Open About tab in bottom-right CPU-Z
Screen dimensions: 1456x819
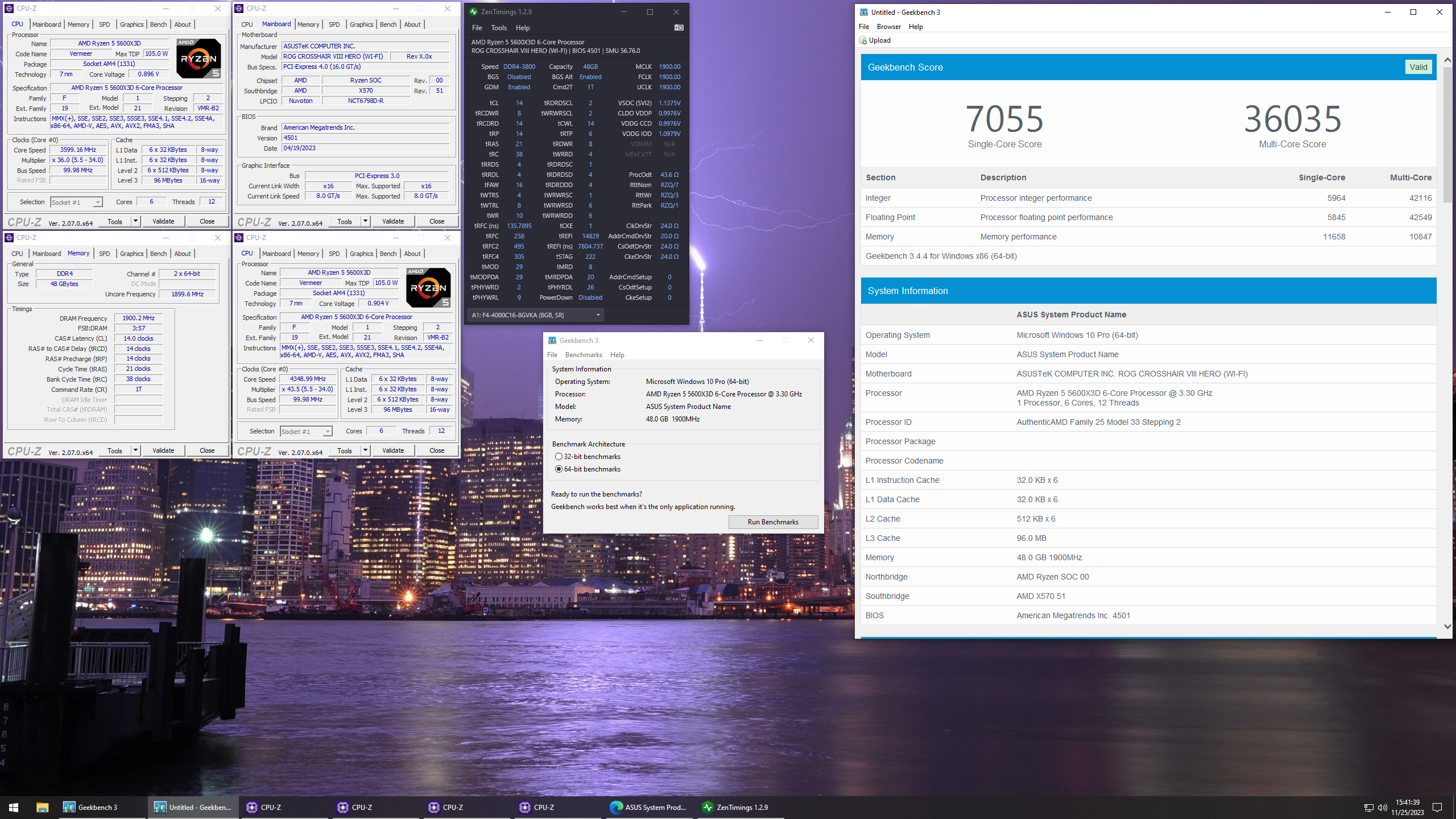tap(412, 253)
